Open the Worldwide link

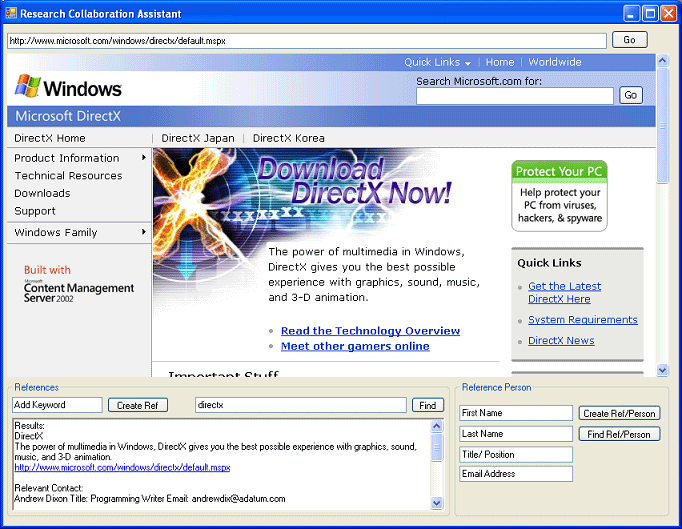(x=555, y=62)
